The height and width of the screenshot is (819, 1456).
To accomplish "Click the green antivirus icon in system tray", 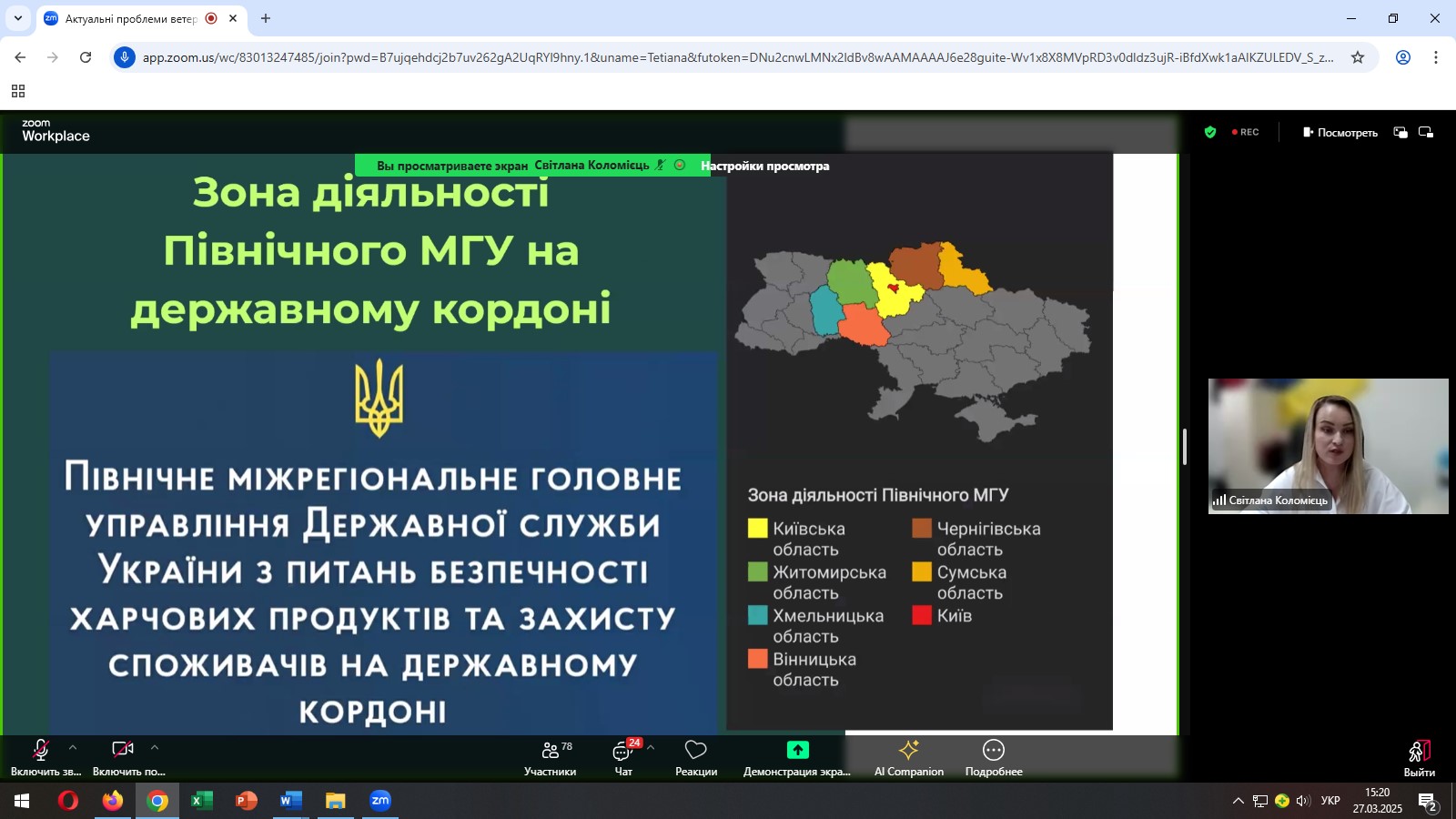I will tap(1282, 801).
